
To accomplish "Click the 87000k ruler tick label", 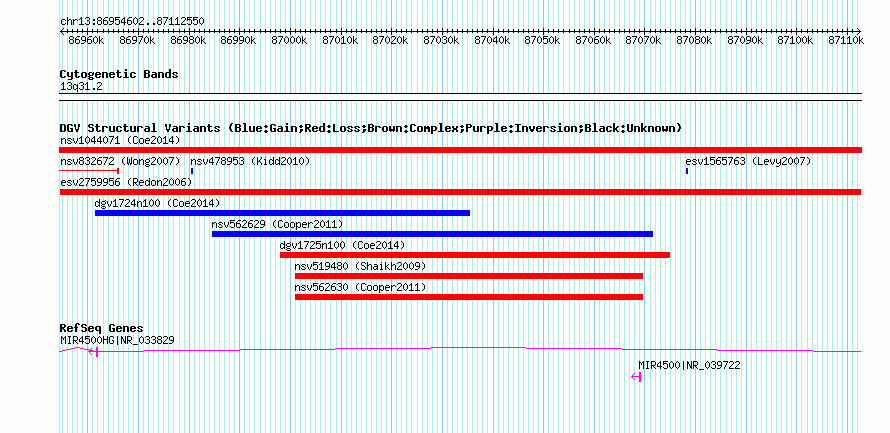I will coord(289,40).
